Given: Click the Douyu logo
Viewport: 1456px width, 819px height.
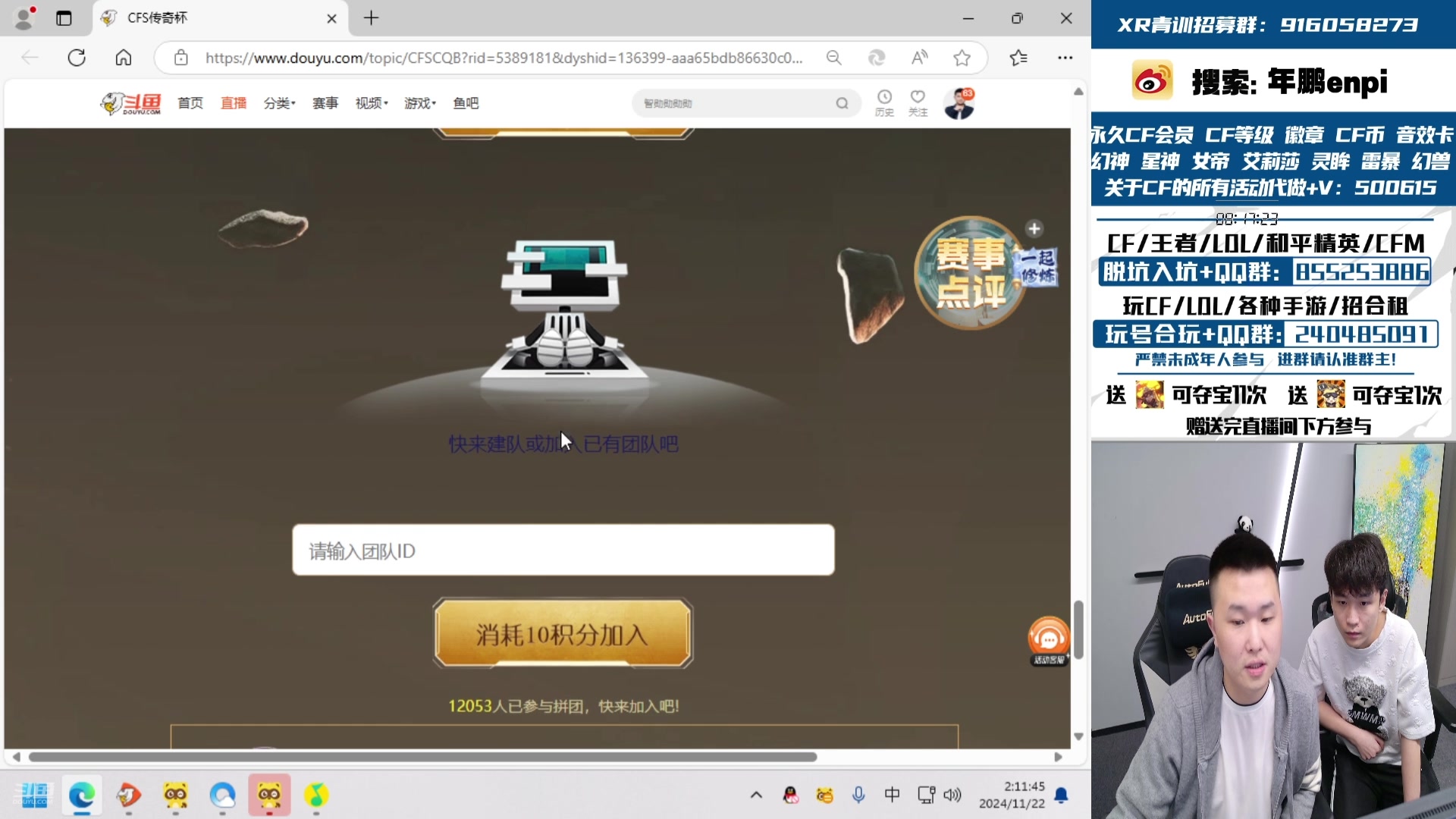Looking at the screenshot, I should point(130,103).
